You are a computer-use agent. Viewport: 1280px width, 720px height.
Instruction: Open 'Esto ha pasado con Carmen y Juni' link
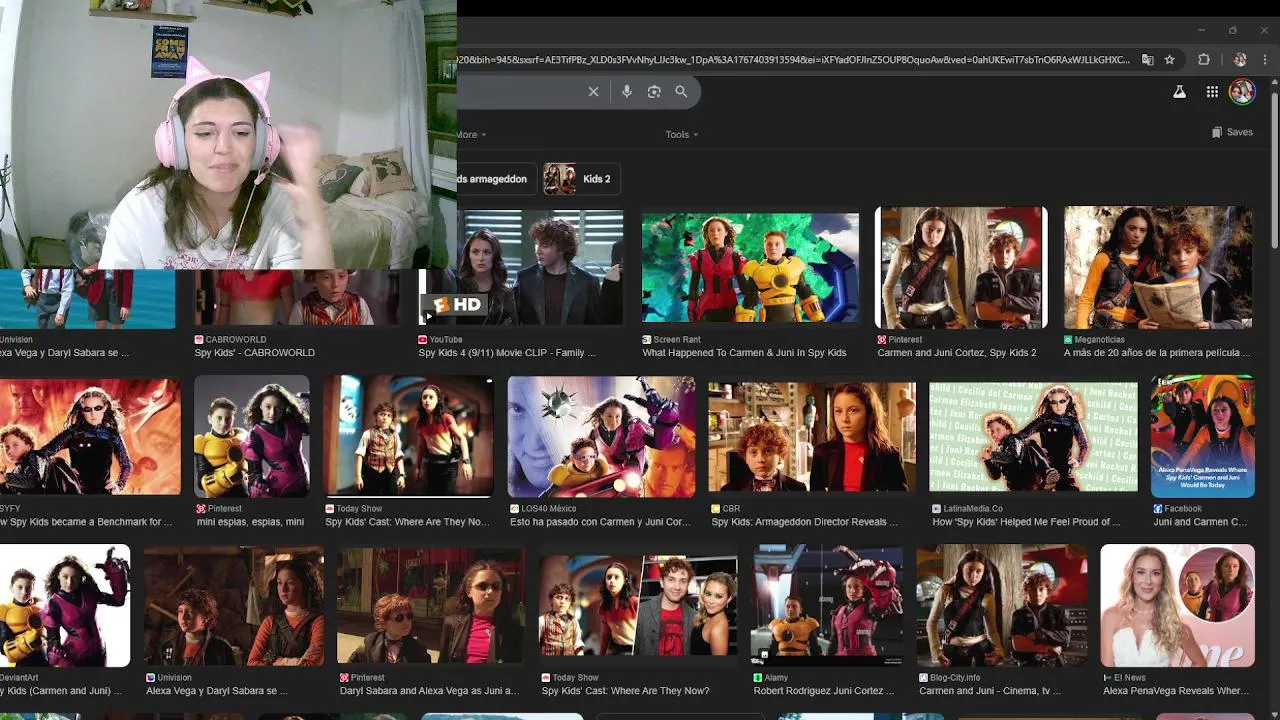[x=600, y=522]
